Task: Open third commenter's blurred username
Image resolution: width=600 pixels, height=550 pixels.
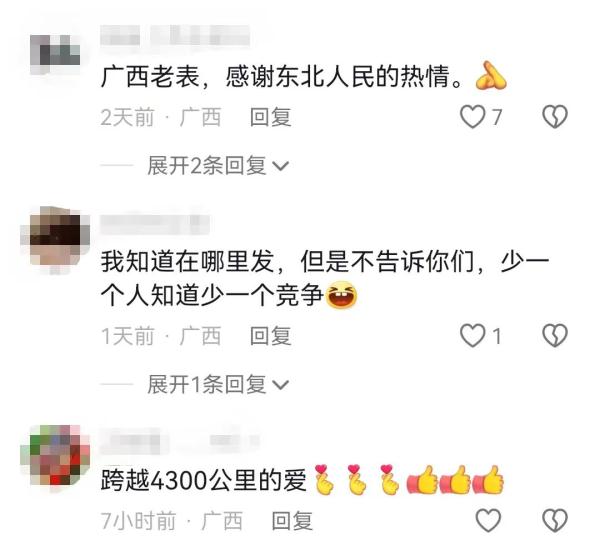Action: point(179,440)
